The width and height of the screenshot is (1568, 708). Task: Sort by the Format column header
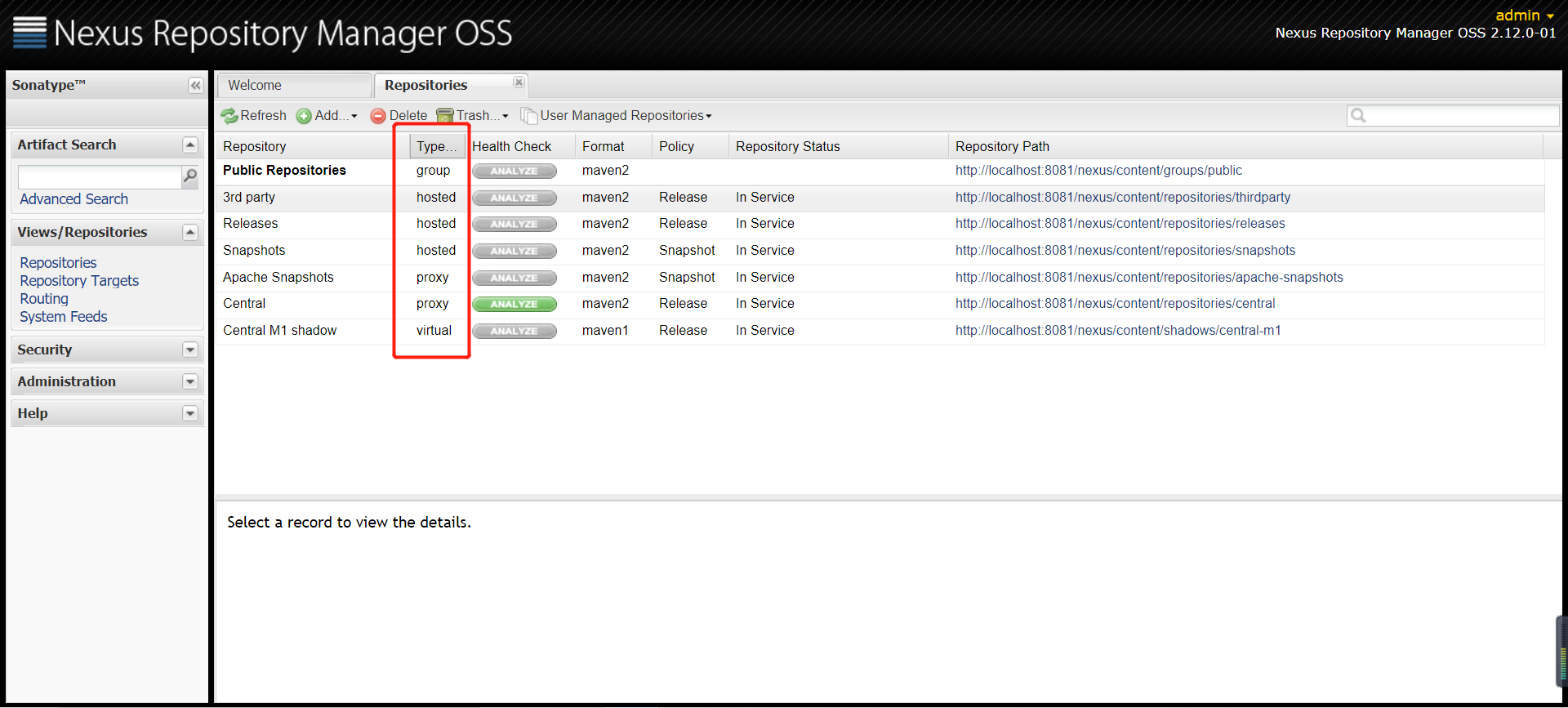coord(612,146)
